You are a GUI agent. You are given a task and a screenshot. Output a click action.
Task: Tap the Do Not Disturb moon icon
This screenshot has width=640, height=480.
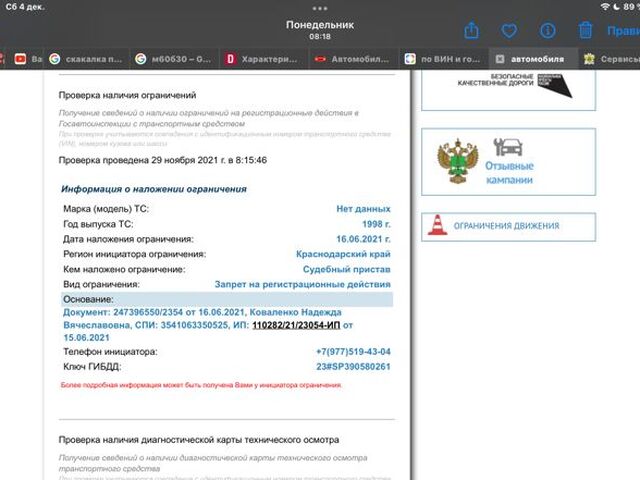point(616,7)
